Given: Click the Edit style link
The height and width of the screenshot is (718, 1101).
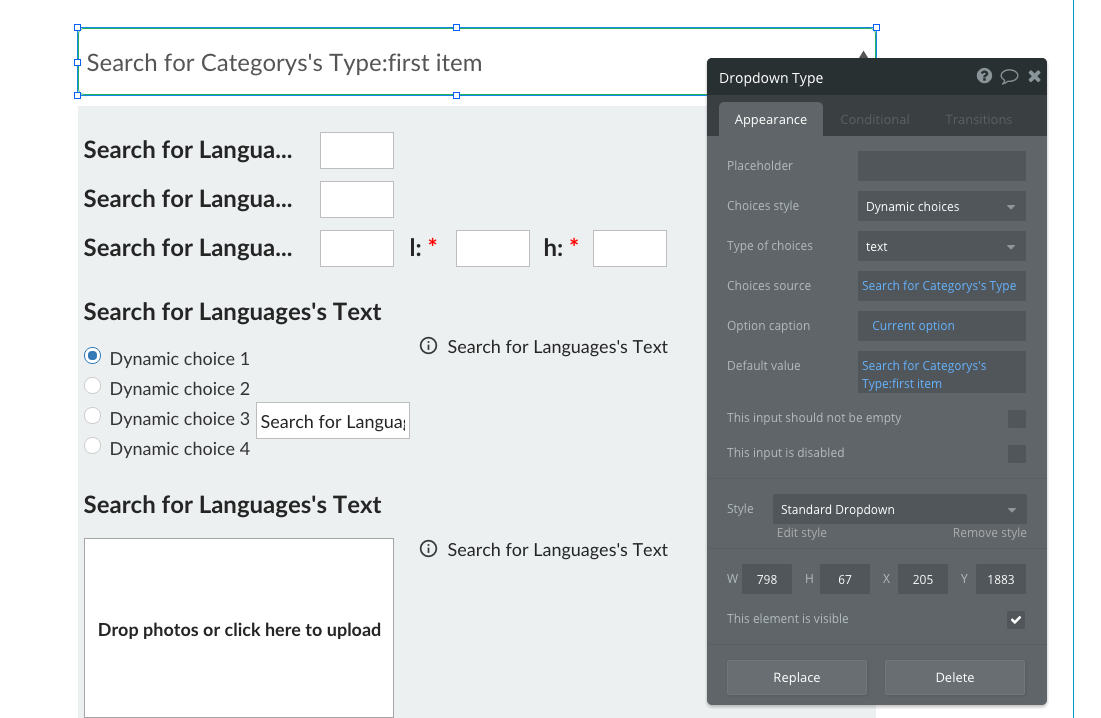Looking at the screenshot, I should tap(801, 533).
